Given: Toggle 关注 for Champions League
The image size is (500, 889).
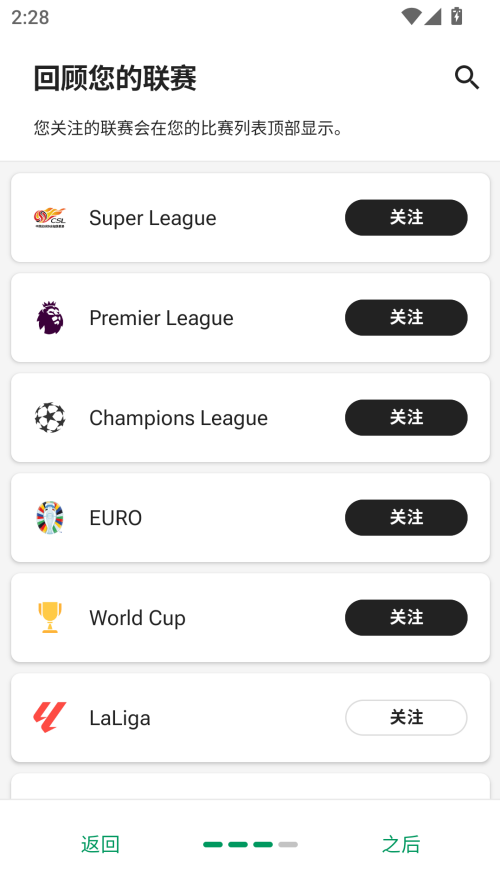Looking at the screenshot, I should [406, 418].
